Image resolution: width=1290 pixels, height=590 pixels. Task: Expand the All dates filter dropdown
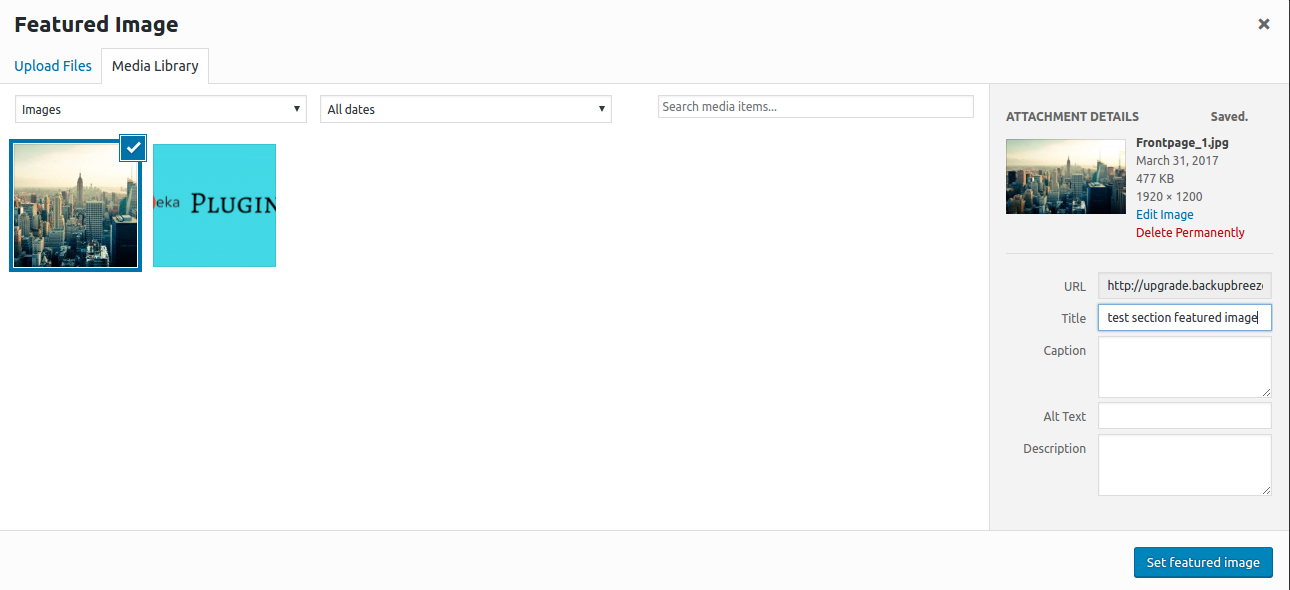point(465,109)
